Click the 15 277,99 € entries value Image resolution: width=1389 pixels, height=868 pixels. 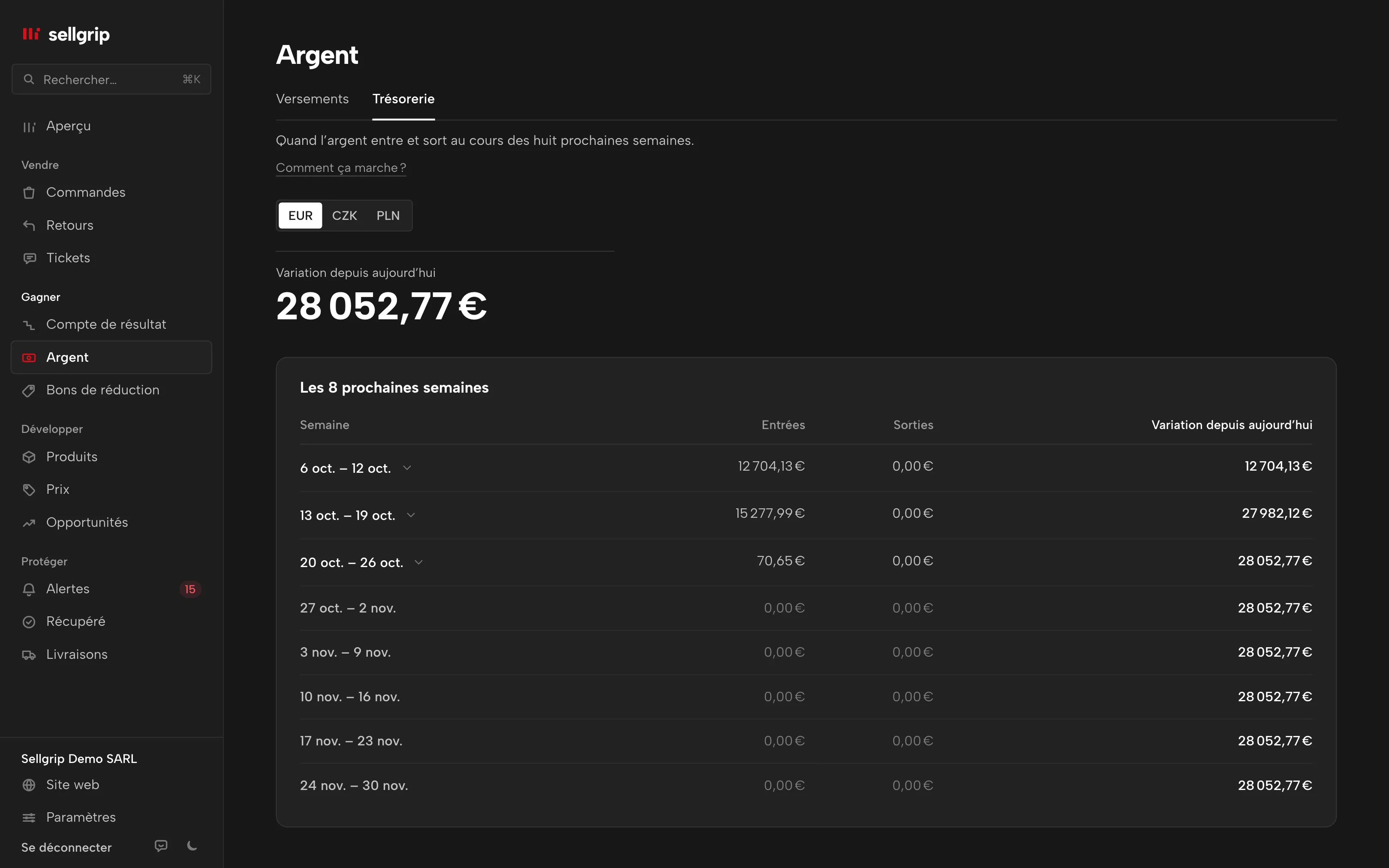click(770, 513)
